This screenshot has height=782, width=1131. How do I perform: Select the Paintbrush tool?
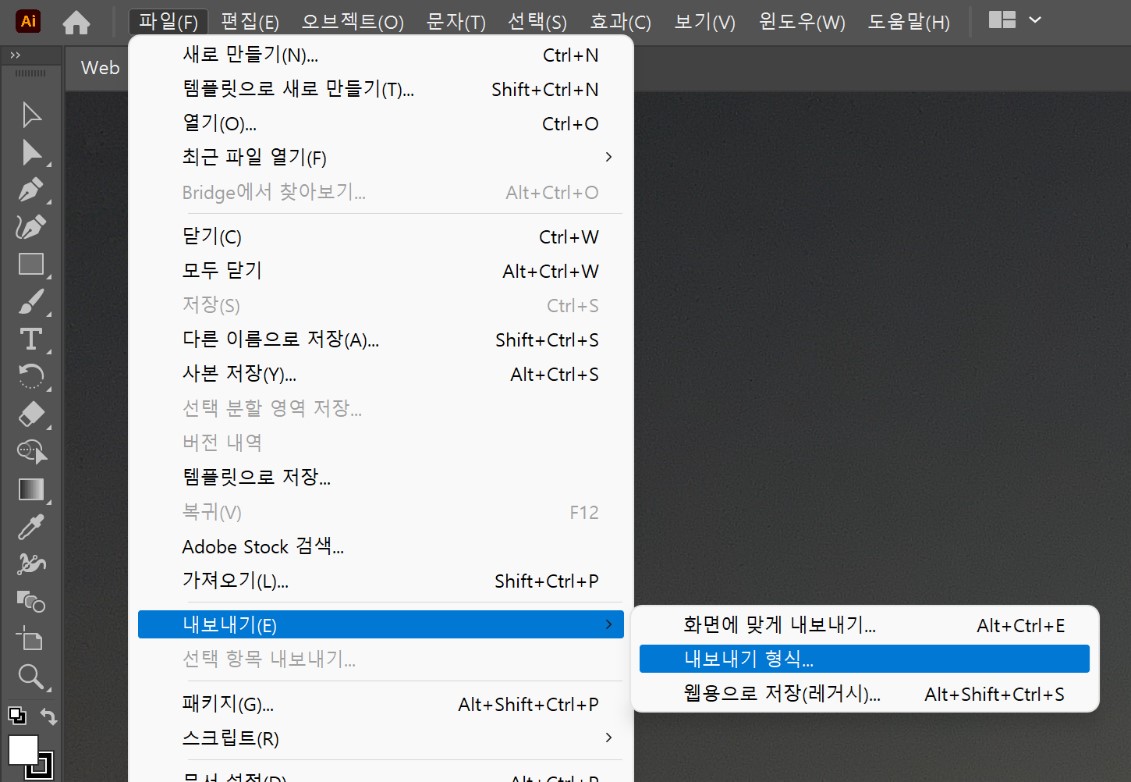pos(31,302)
